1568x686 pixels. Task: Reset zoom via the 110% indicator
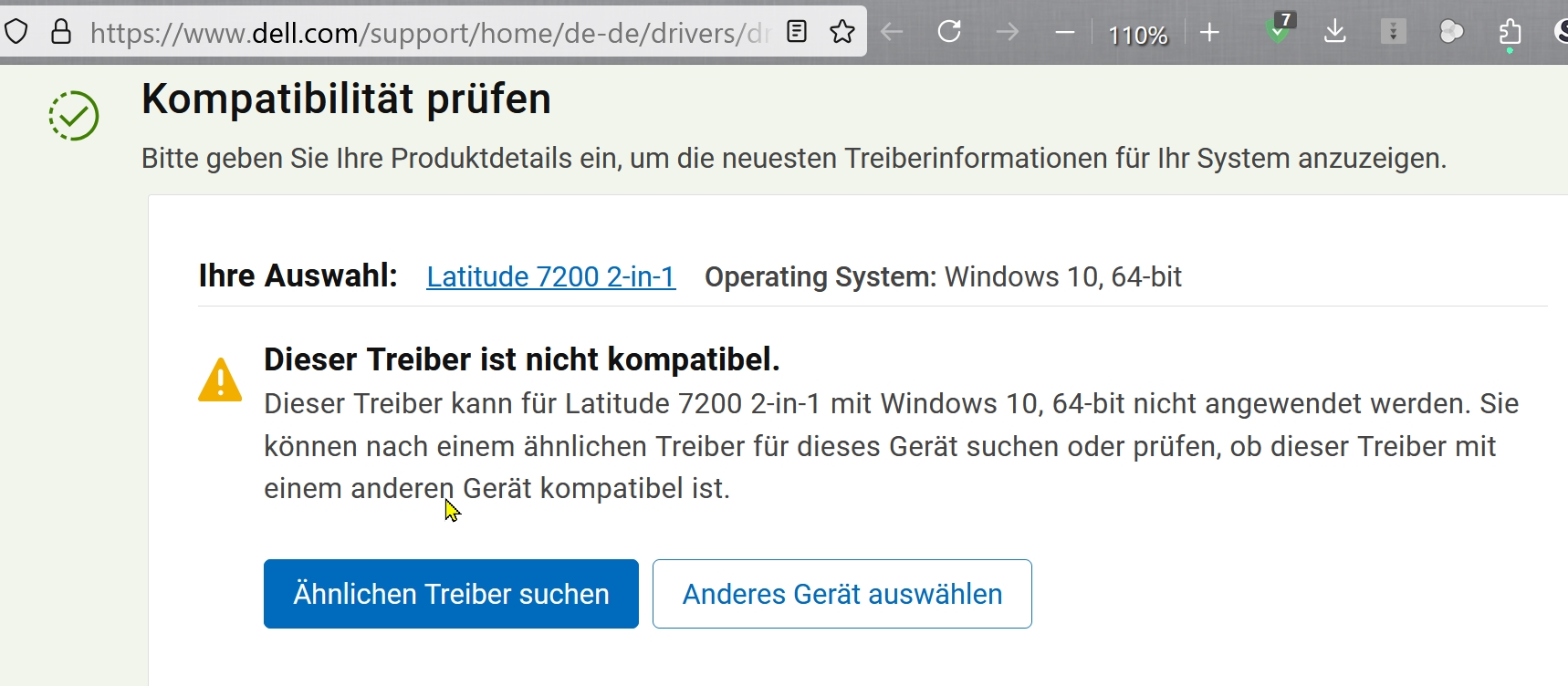1137,35
